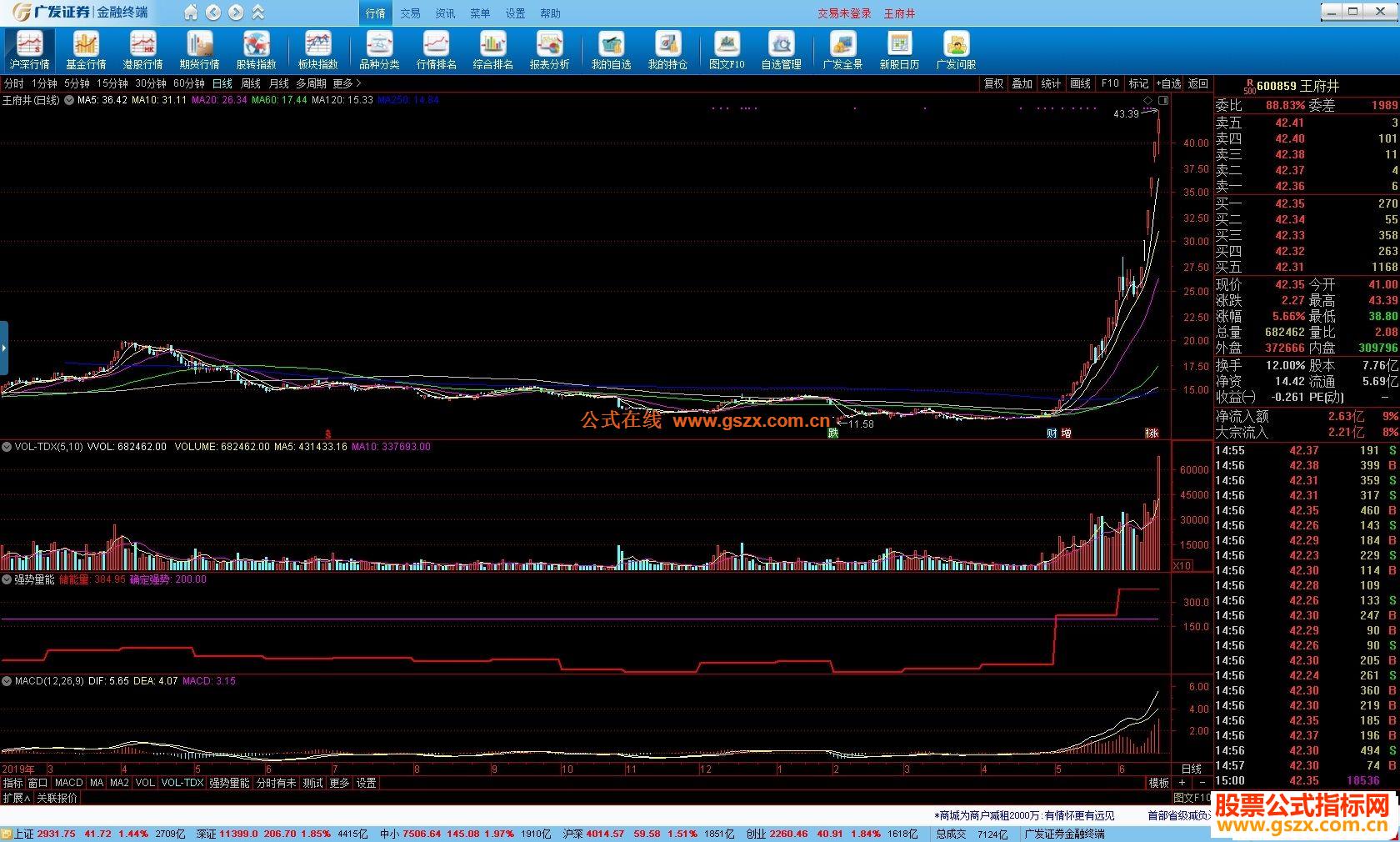Screen dimensions: 1400x842
Task: Open 我的持仓 holdings
Action: click(667, 50)
